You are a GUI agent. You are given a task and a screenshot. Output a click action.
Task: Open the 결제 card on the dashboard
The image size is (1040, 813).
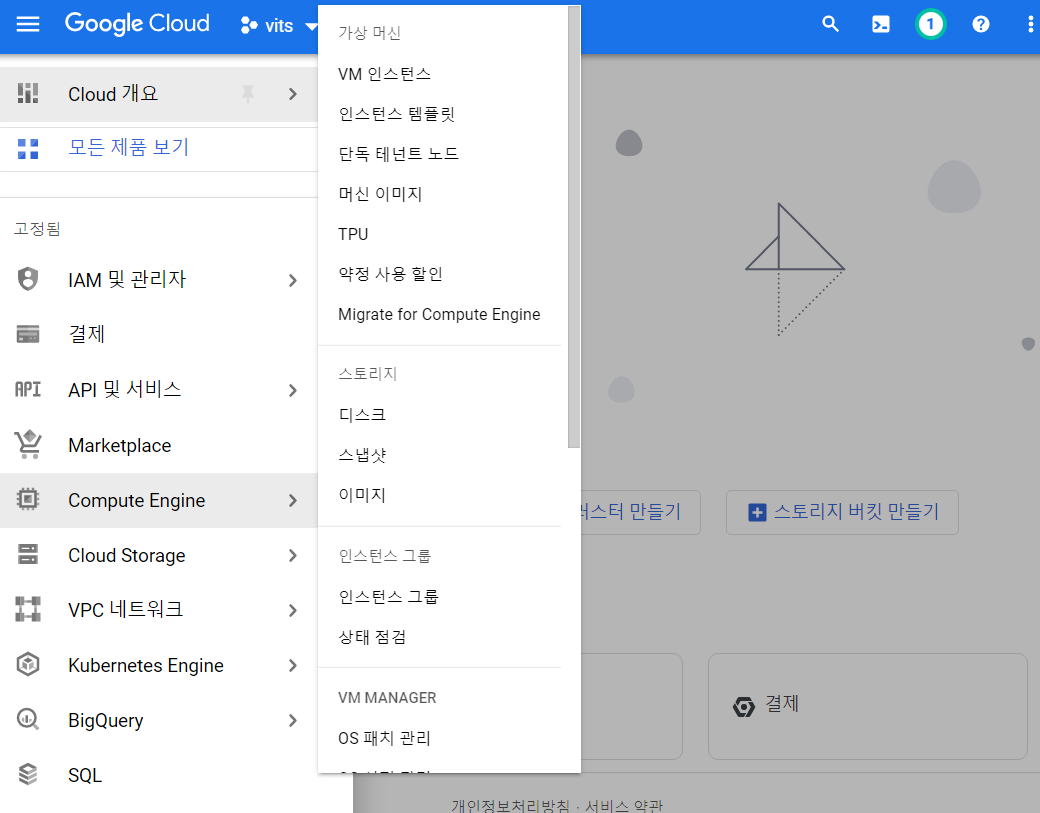point(868,706)
